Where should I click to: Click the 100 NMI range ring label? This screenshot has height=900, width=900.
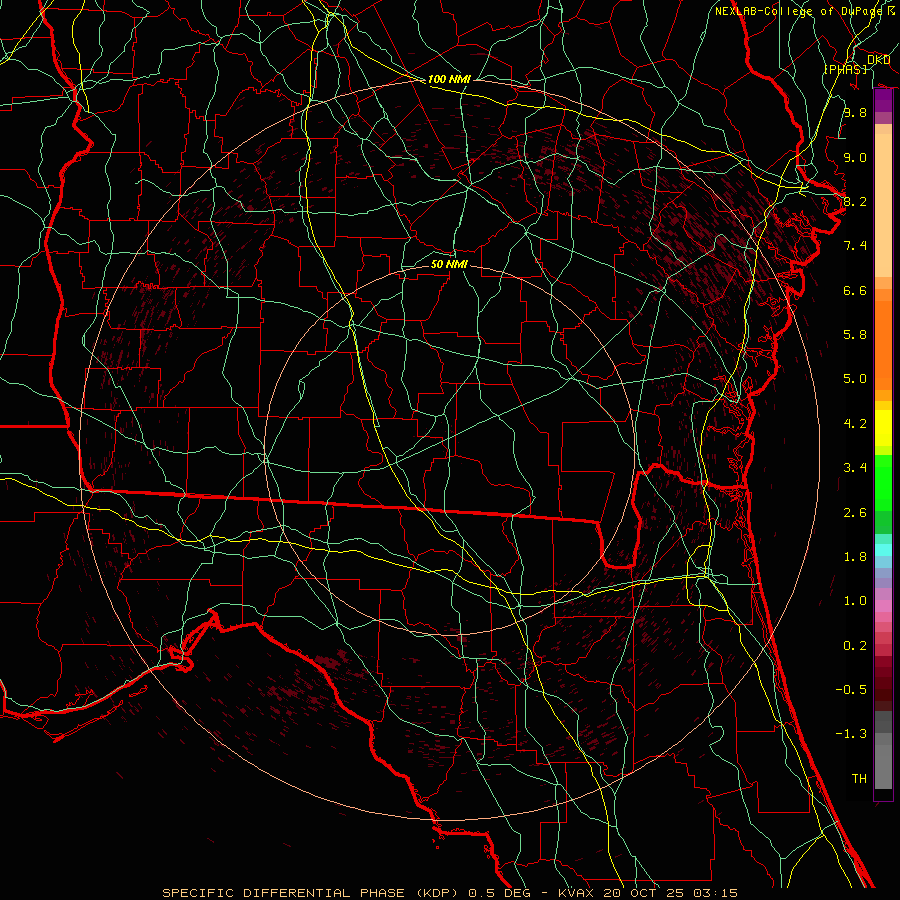449,79
